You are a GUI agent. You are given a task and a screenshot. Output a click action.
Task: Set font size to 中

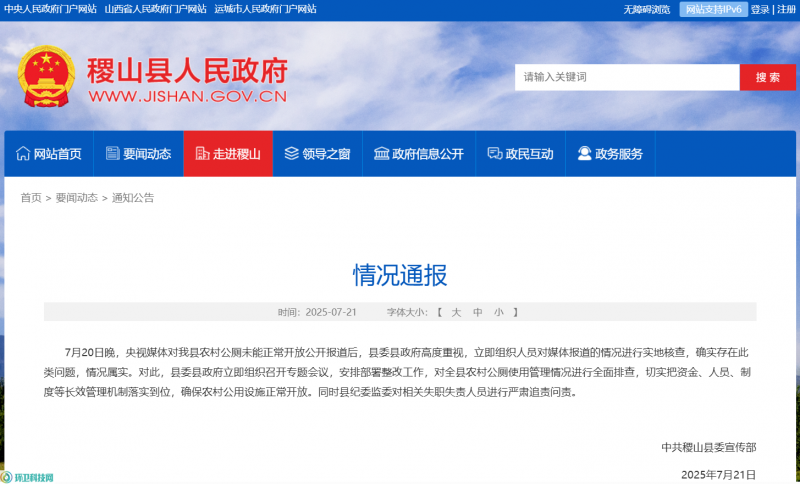coord(478,312)
